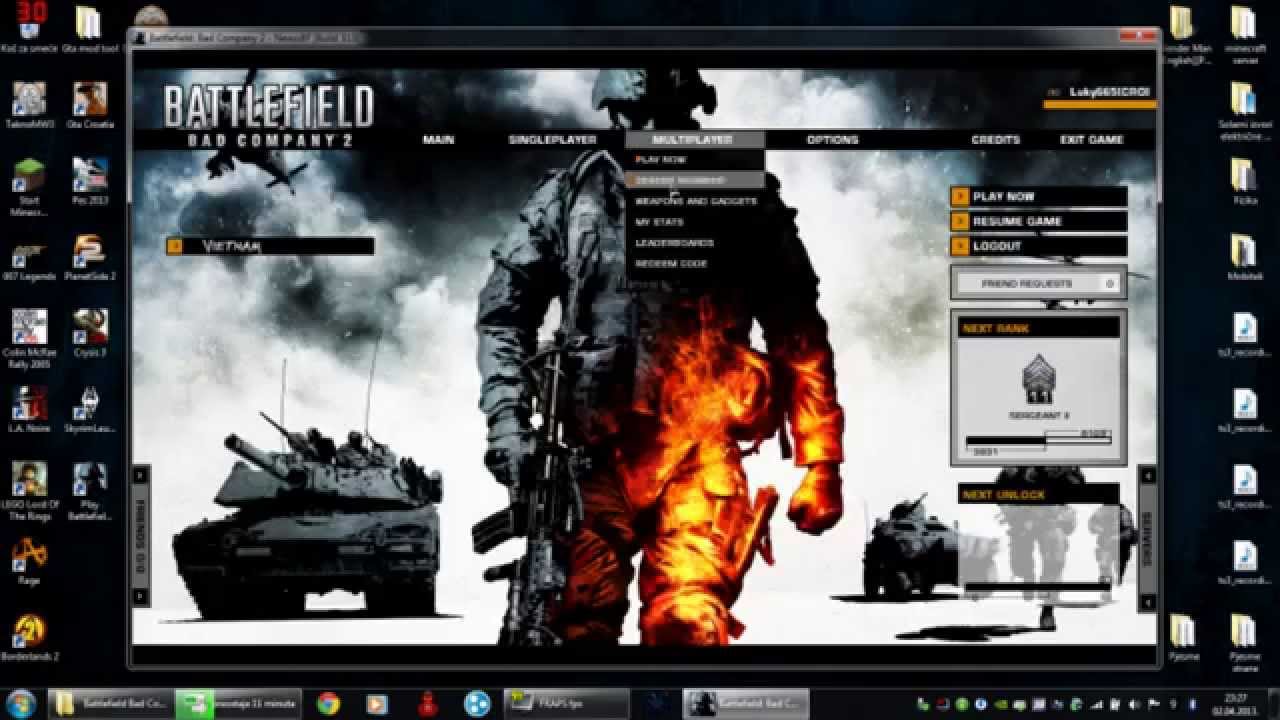Open the PlanetSide 2 desktop shortcut
Image resolution: width=1280 pixels, height=720 pixels.
[90, 258]
